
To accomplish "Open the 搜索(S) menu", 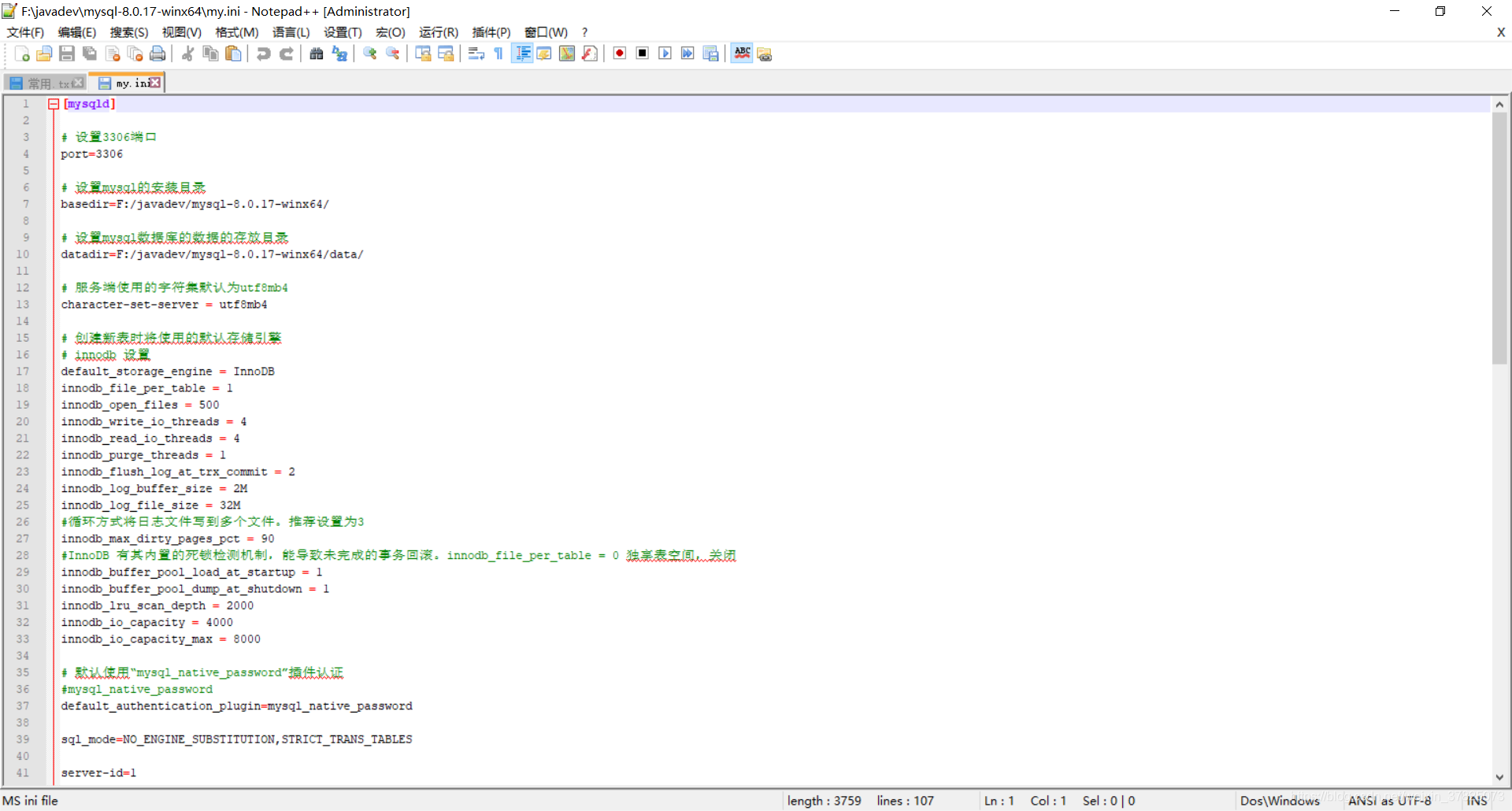I will click(129, 32).
